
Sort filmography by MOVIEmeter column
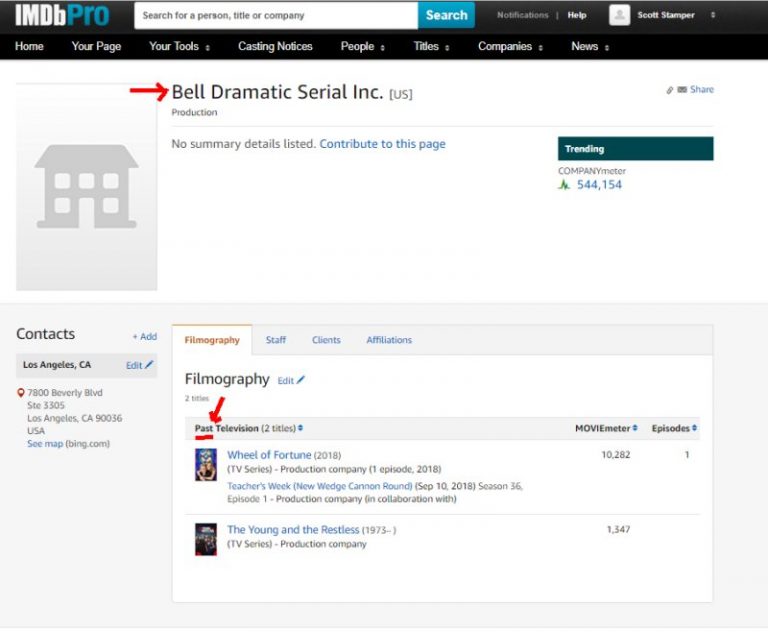(606, 429)
